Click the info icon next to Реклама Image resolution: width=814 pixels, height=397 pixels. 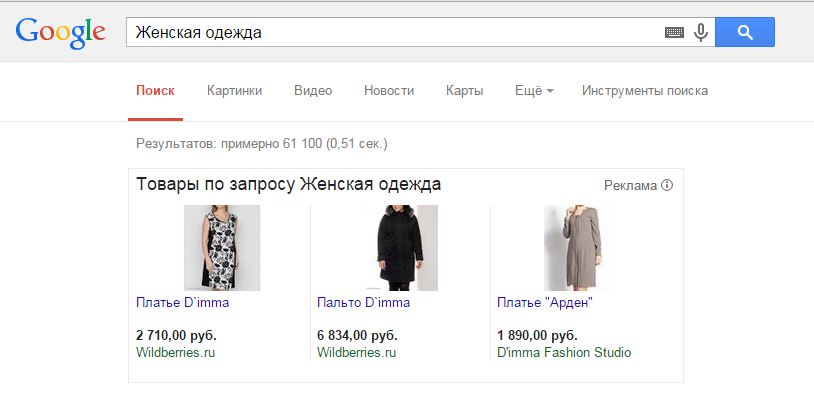(x=667, y=185)
